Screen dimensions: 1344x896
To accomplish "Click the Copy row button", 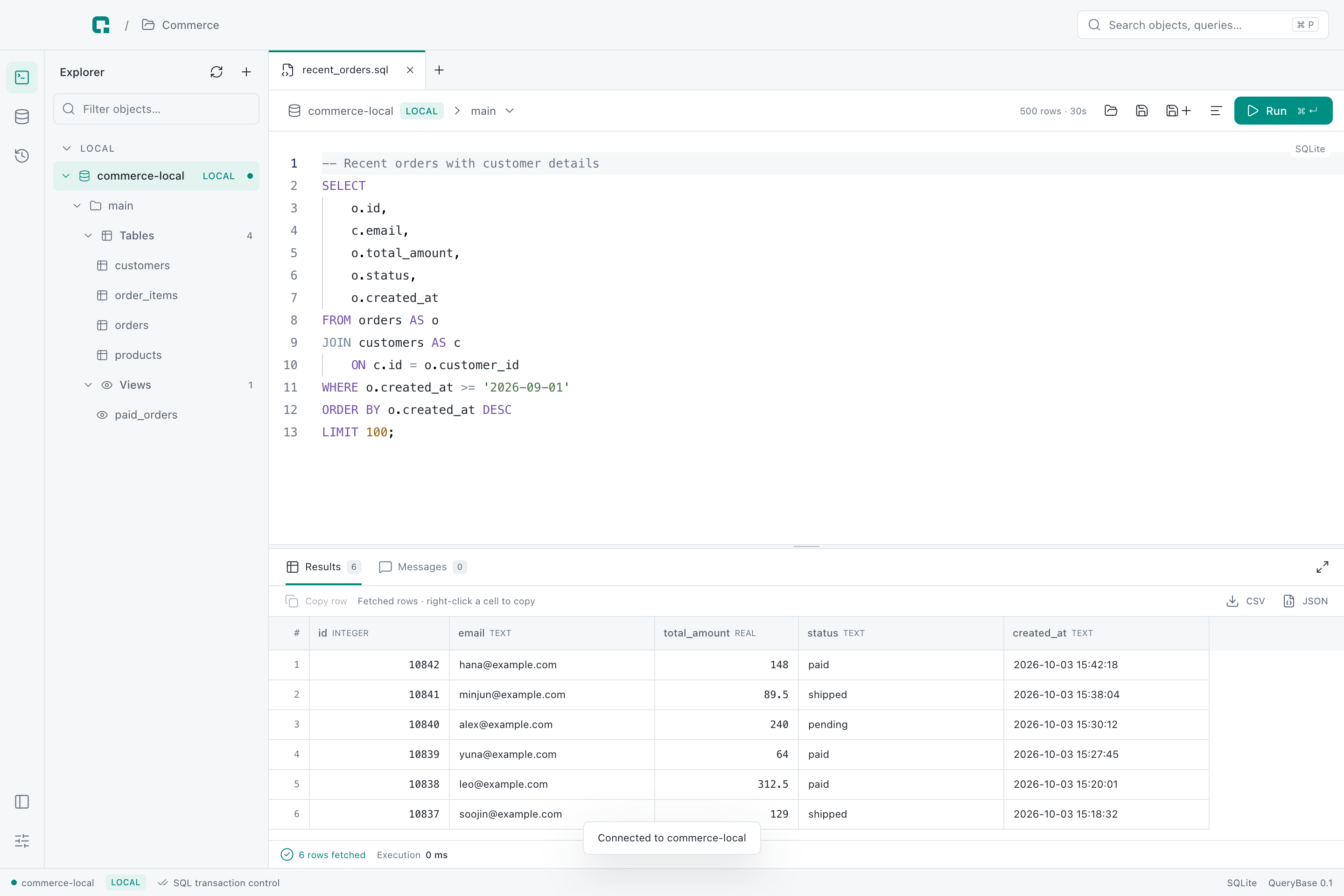I will [x=316, y=601].
